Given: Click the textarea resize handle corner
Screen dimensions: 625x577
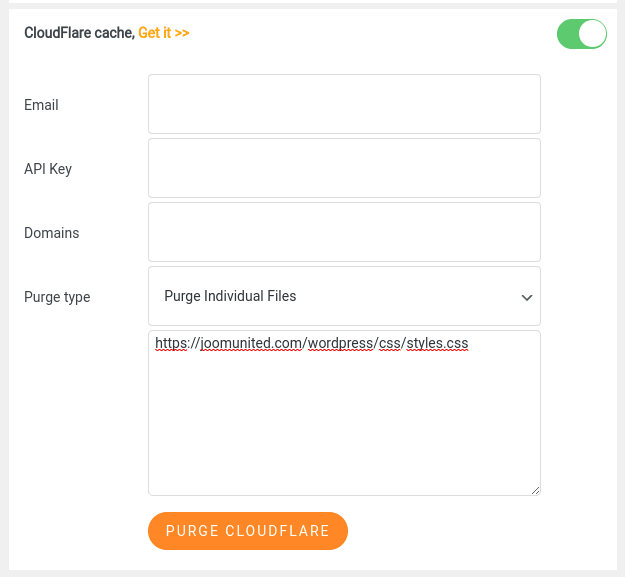Looking at the screenshot, I should (x=535, y=489).
